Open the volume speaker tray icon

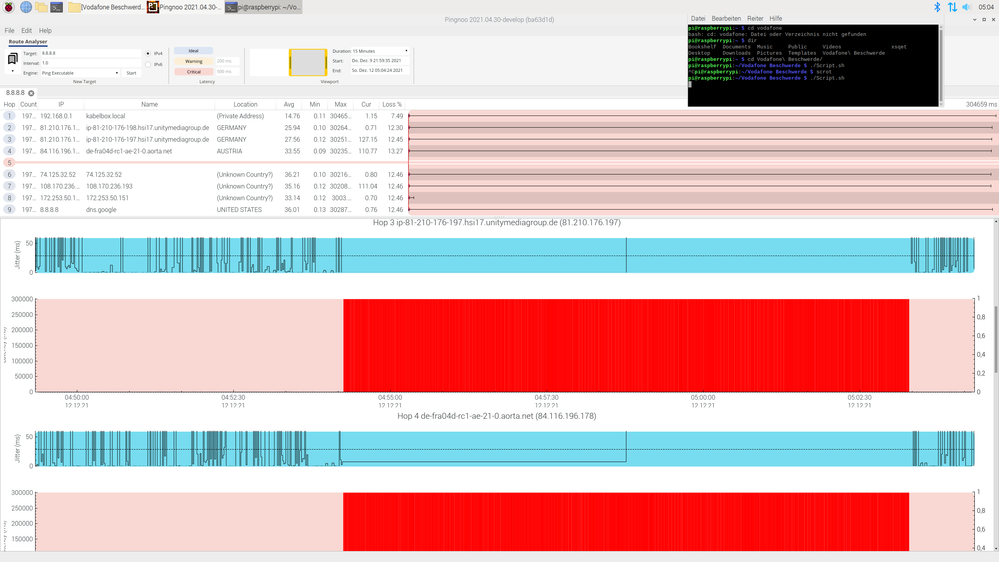(x=967, y=7)
